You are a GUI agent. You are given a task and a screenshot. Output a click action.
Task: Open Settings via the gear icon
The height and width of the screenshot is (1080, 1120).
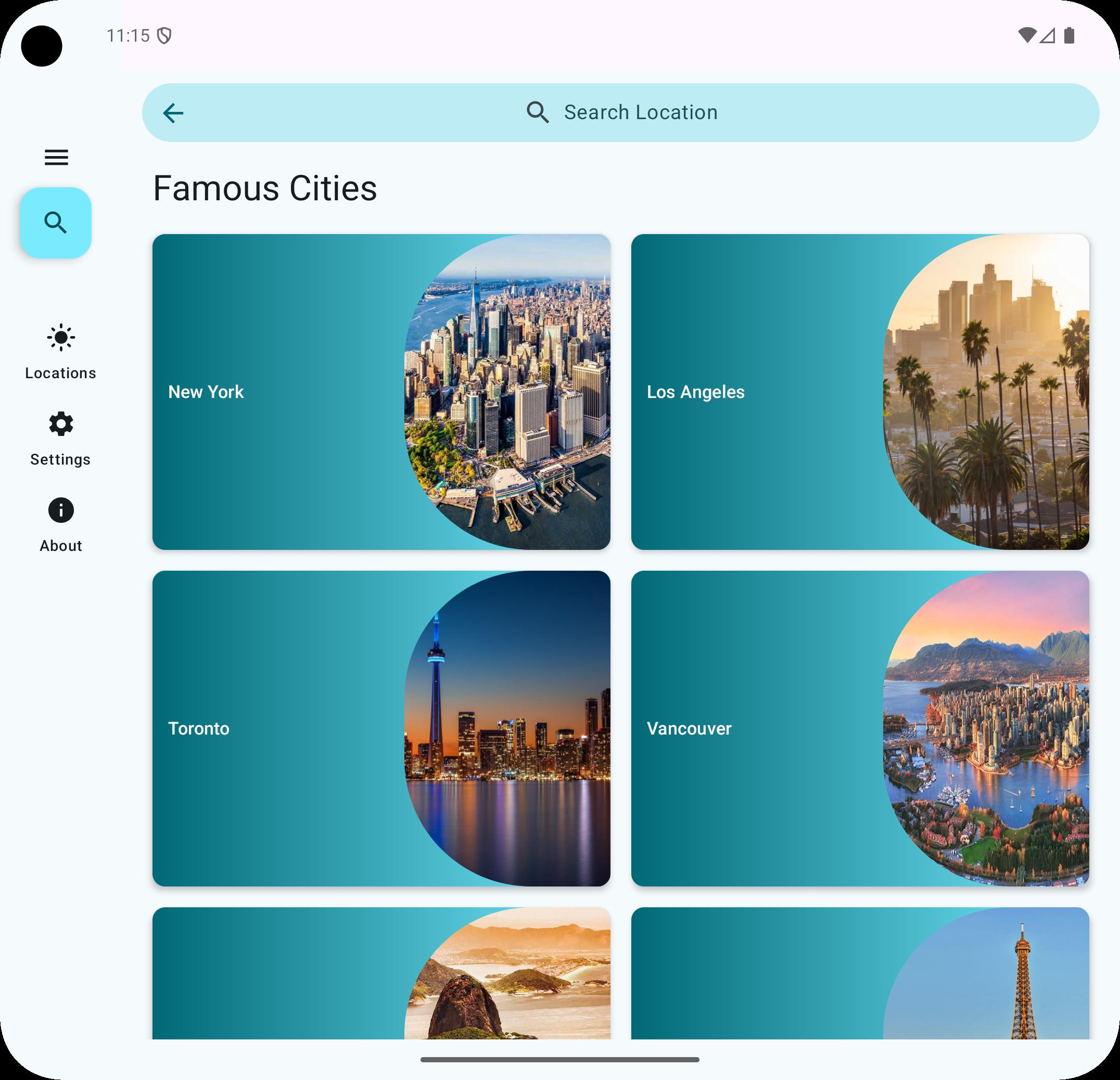tap(60, 425)
